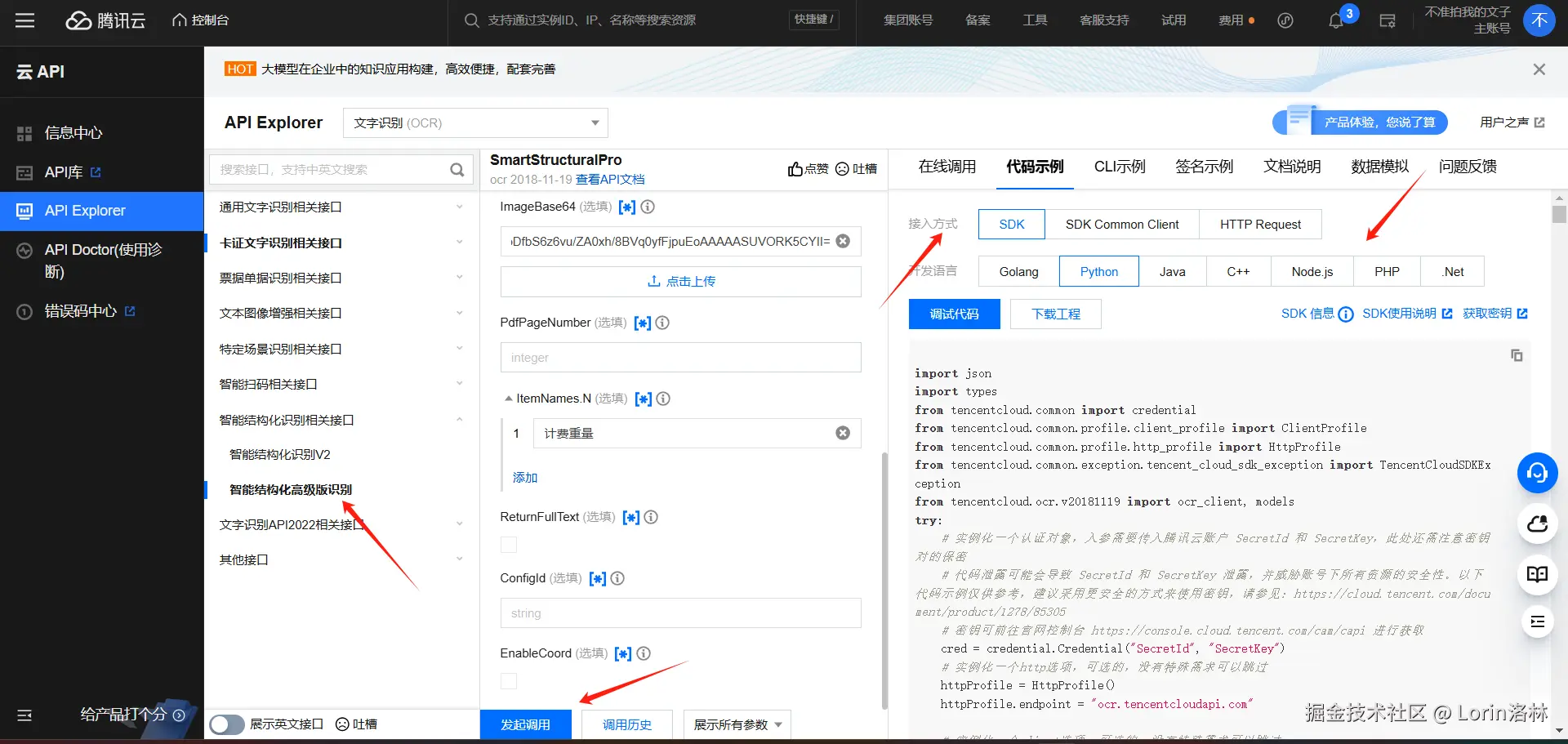Choose Java as the development language
Image resolution: width=1568 pixels, height=744 pixels.
coord(1173,272)
